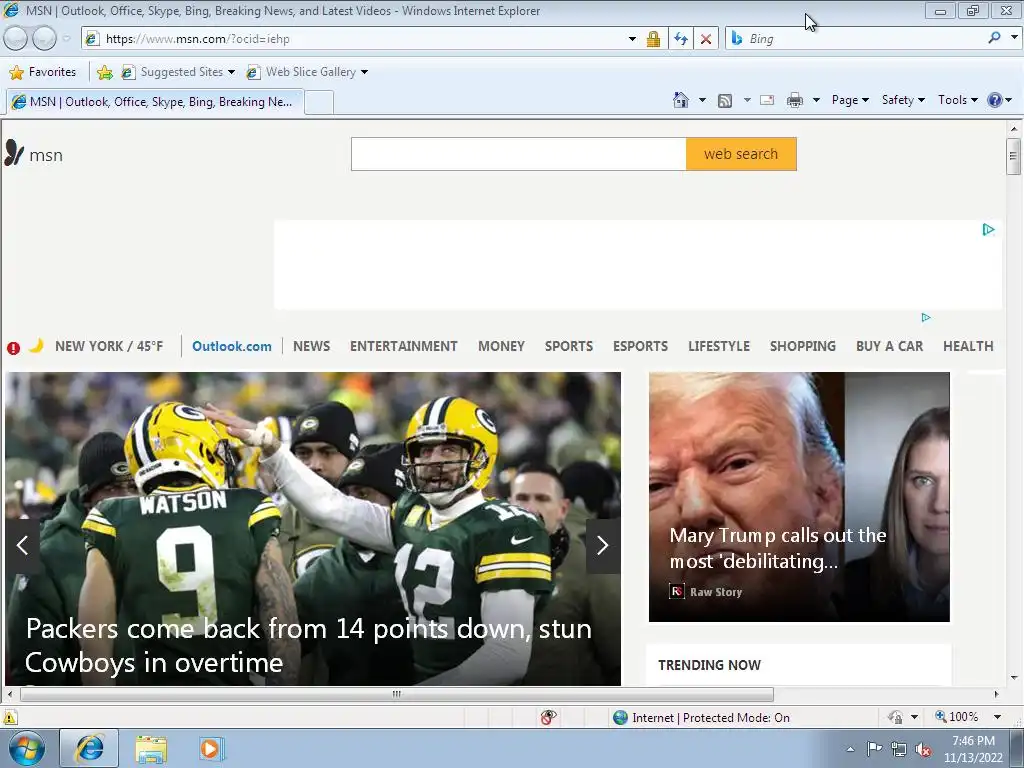Open Windows Explorer from taskbar
The width and height of the screenshot is (1024, 768).
(151, 748)
